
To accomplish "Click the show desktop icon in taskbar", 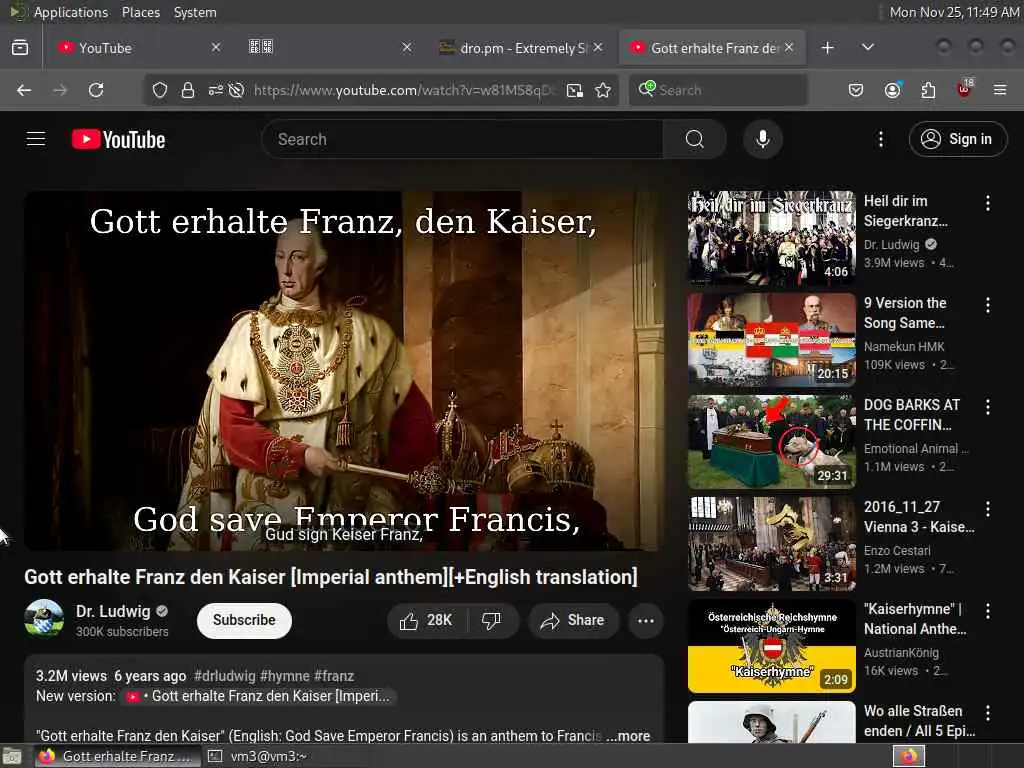I will click(12, 757).
